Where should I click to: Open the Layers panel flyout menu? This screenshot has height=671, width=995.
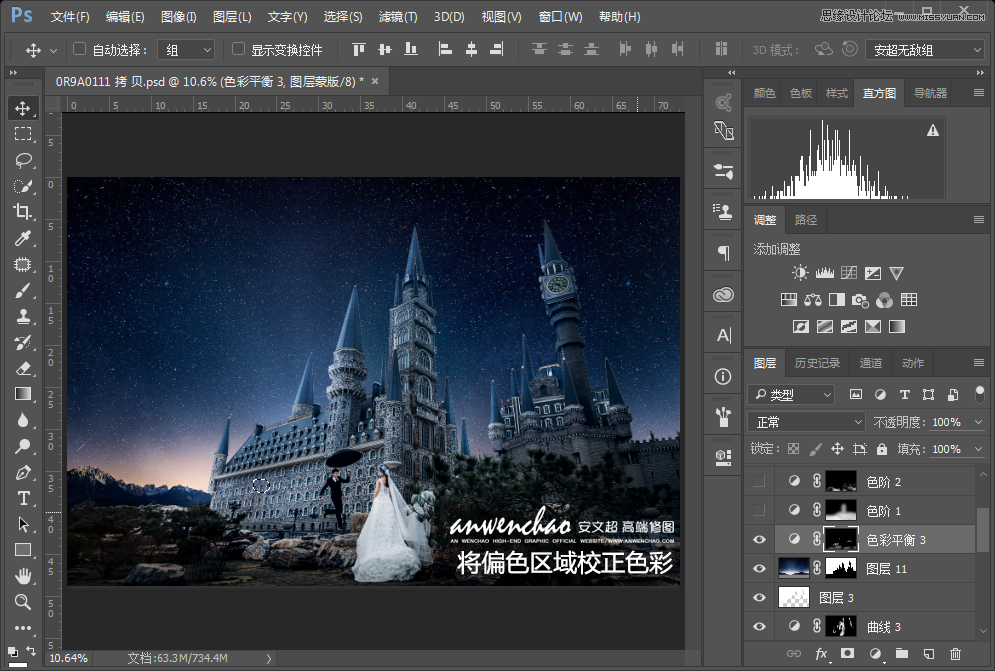click(x=979, y=363)
